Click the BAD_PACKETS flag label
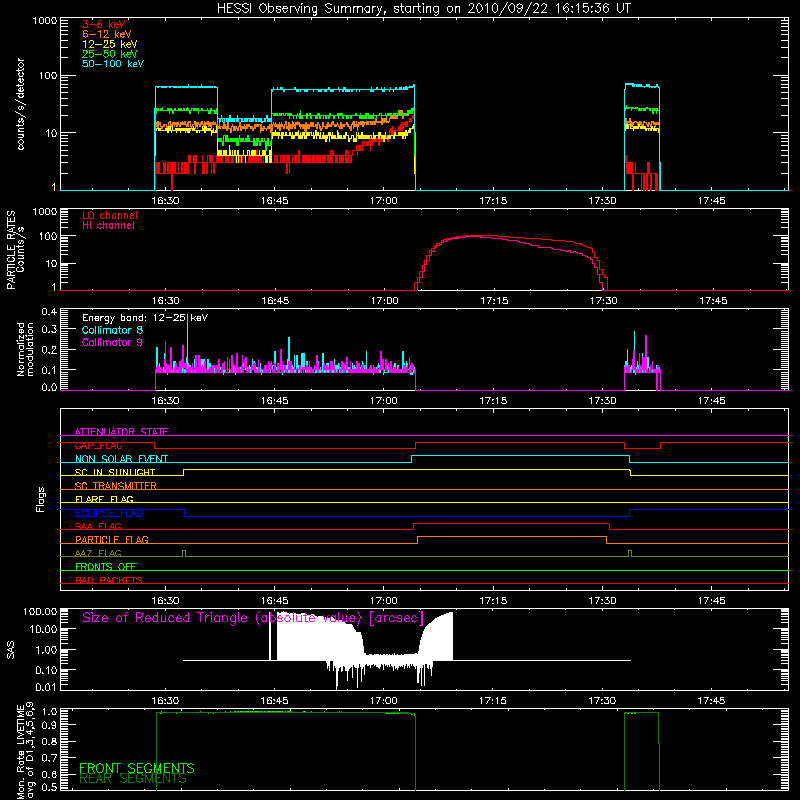Image resolution: width=800 pixels, height=800 pixels. click(x=109, y=580)
